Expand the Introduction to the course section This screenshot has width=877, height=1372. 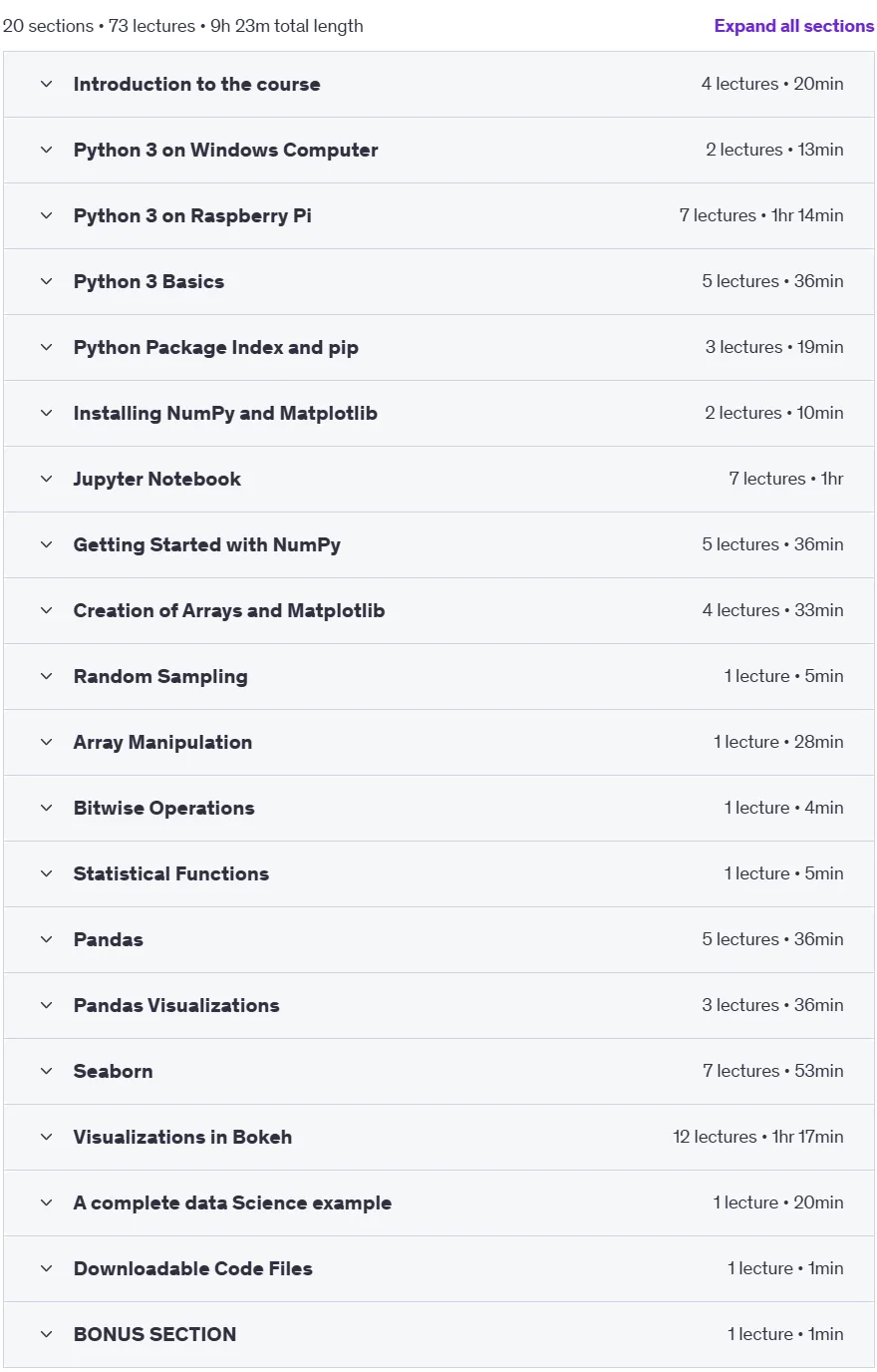pyautogui.click(x=438, y=85)
